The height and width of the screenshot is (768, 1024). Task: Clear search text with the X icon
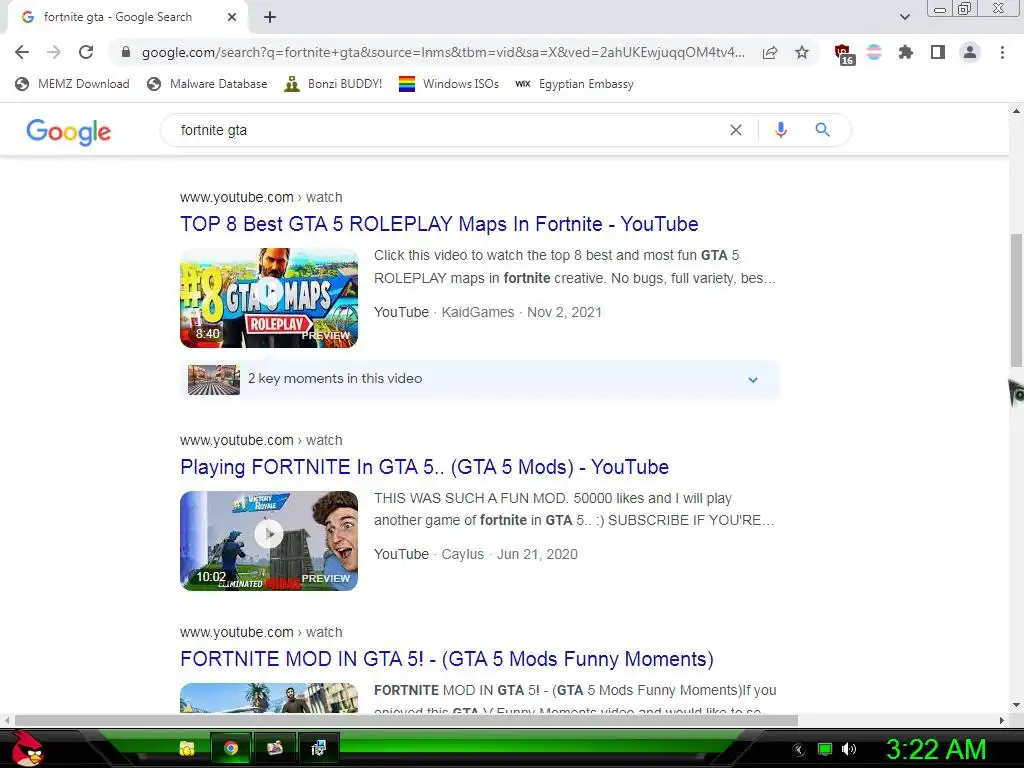pos(735,130)
